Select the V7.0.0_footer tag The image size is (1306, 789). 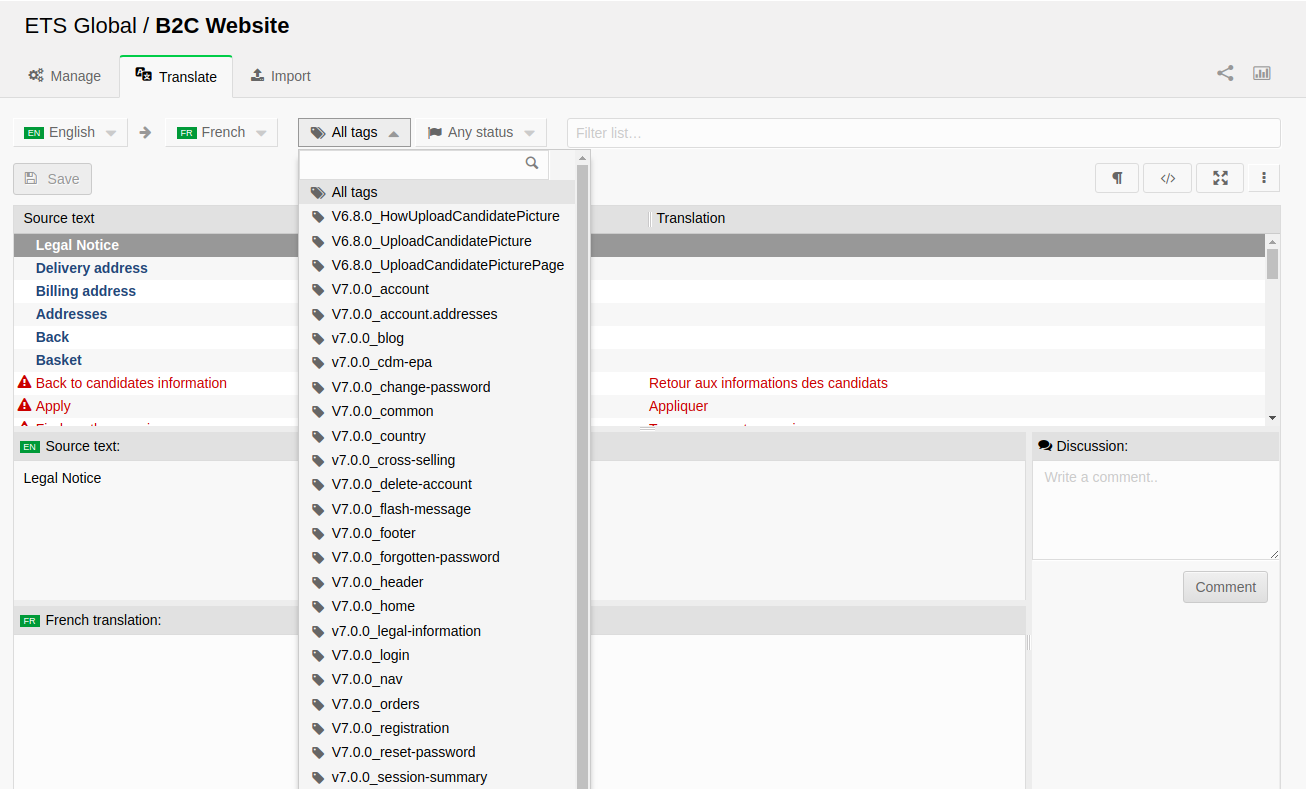point(373,533)
